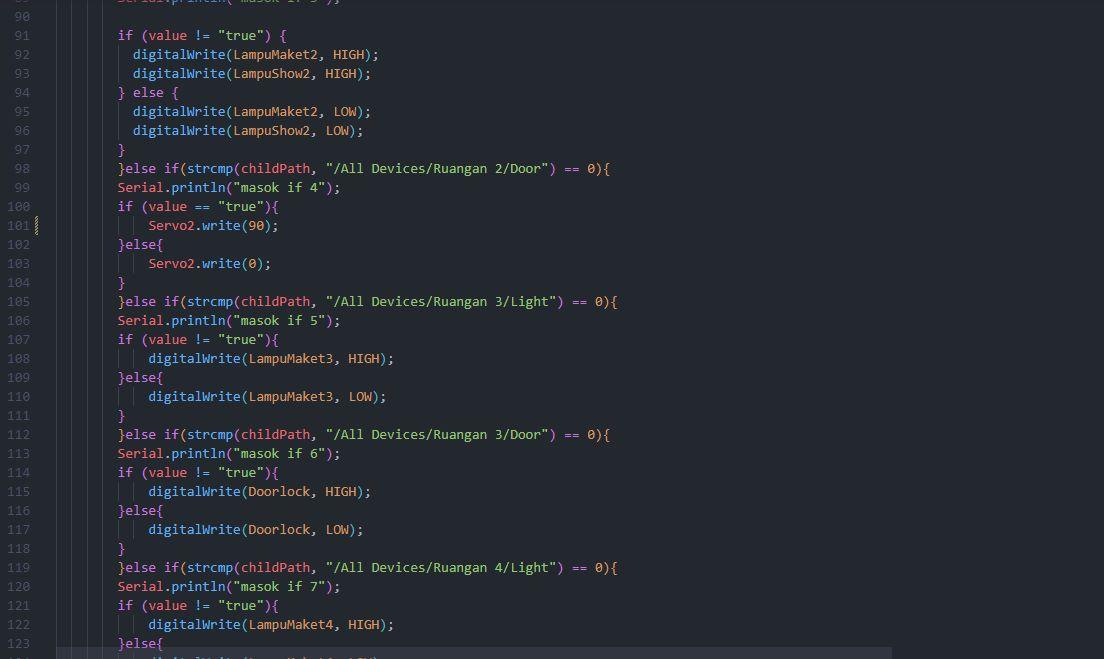
Task: Click the value variable on line 100
Action: point(167,206)
